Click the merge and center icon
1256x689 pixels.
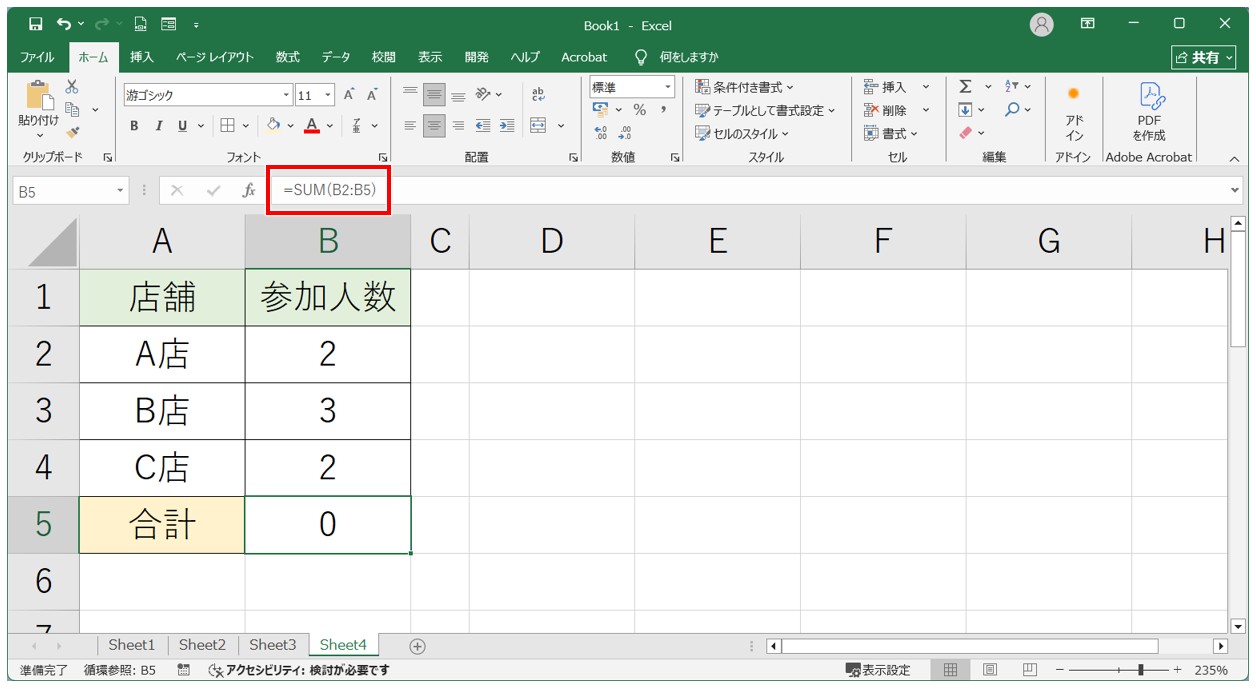538,125
